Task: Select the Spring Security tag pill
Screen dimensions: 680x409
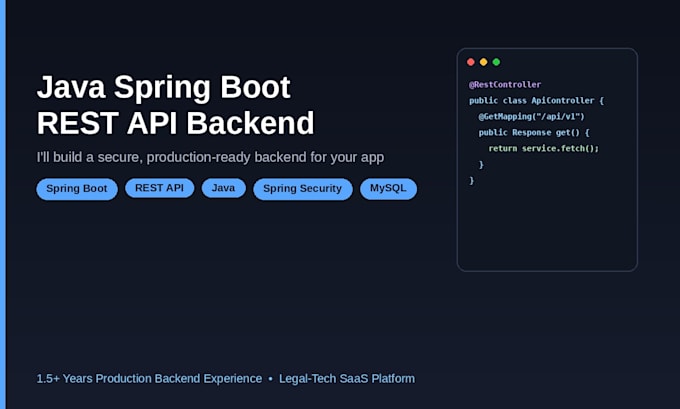Action: (x=303, y=189)
